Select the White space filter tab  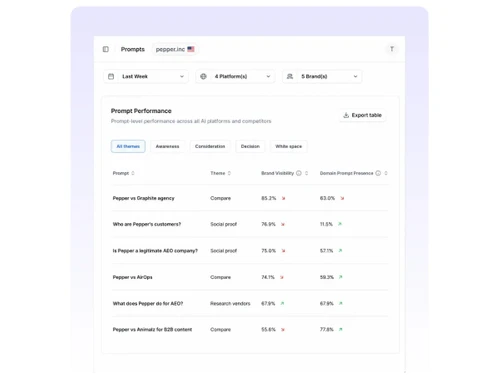point(288,146)
